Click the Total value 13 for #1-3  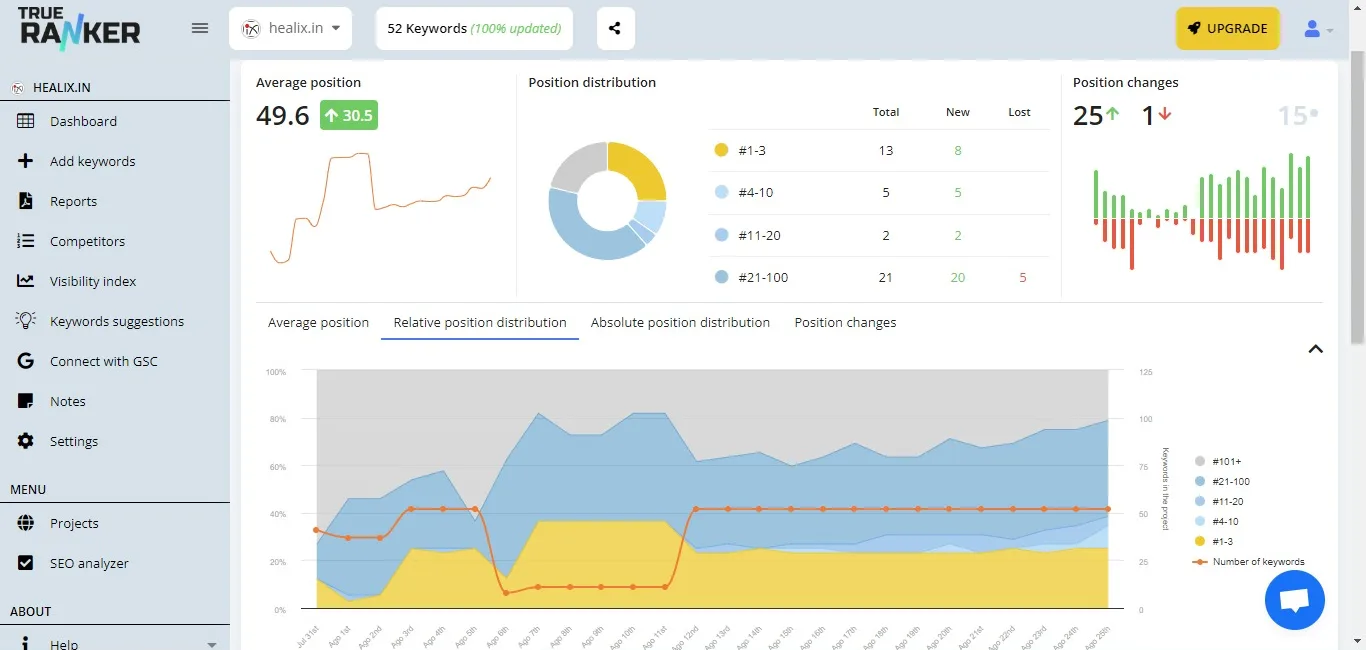(x=886, y=150)
